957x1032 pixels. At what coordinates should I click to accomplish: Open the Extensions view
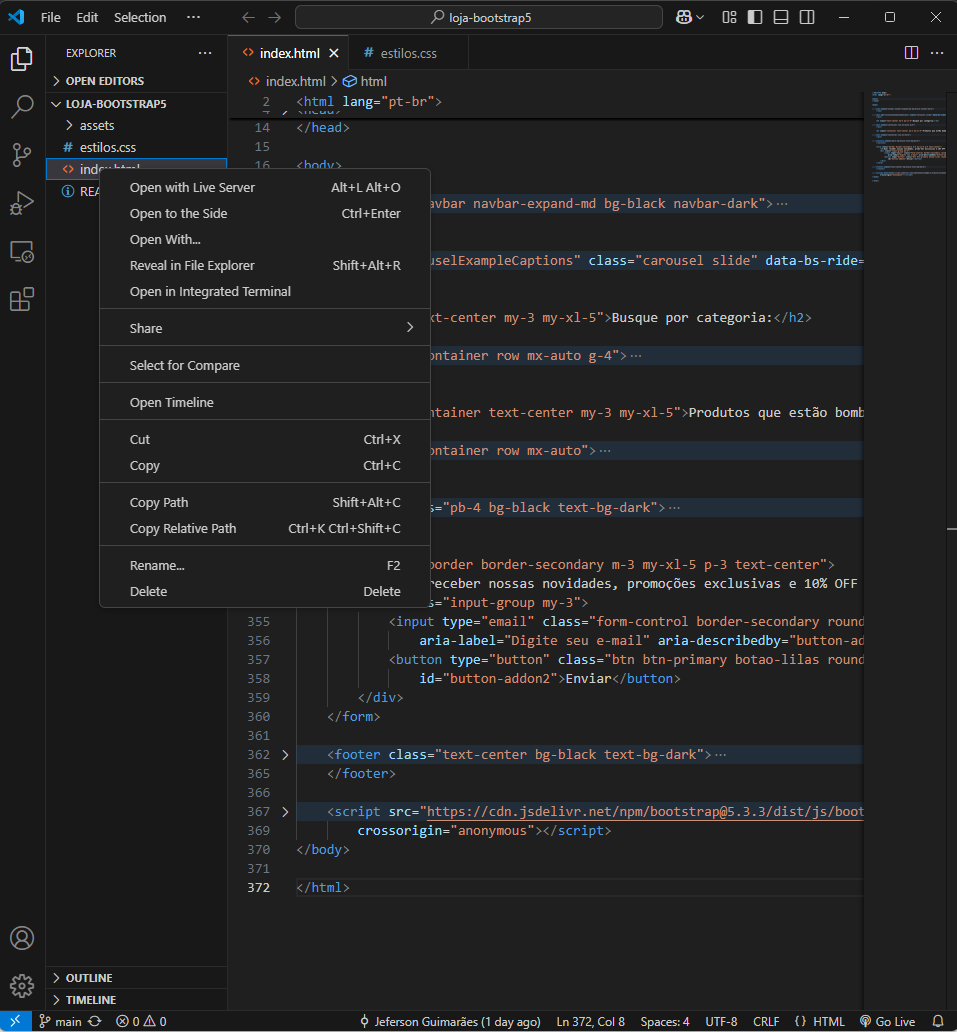(x=22, y=300)
